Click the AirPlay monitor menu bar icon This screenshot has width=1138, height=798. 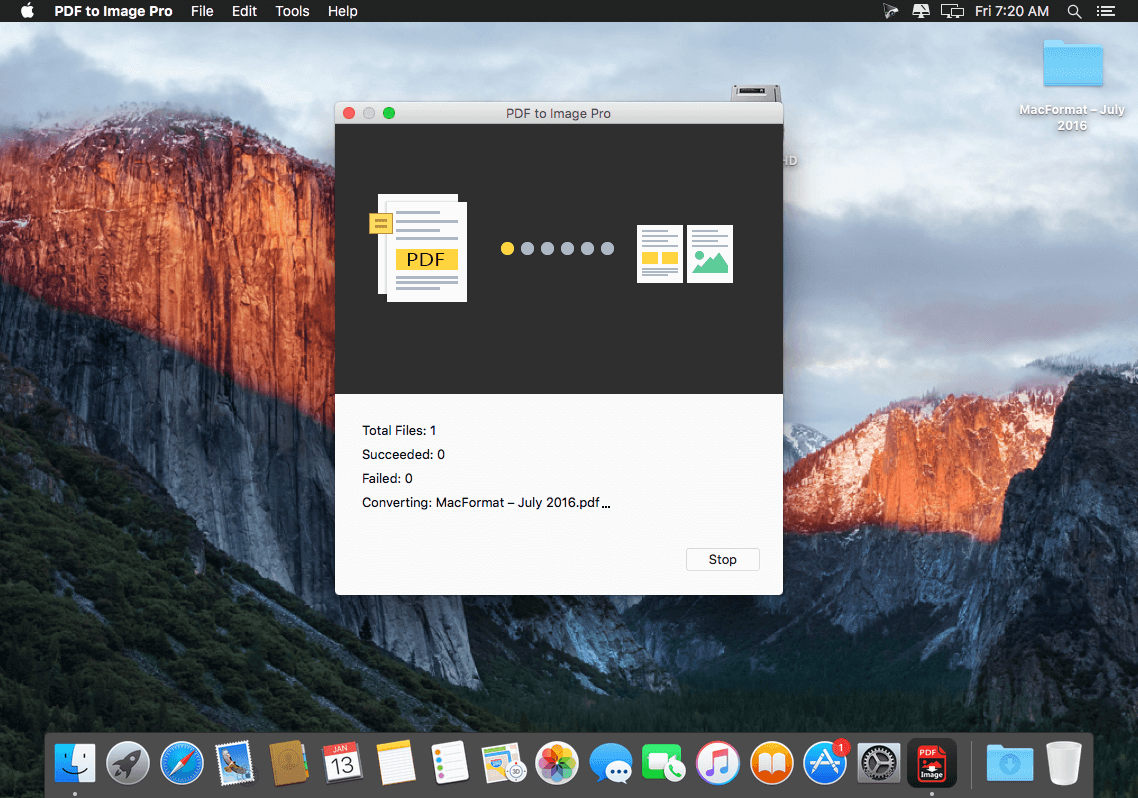tap(920, 11)
